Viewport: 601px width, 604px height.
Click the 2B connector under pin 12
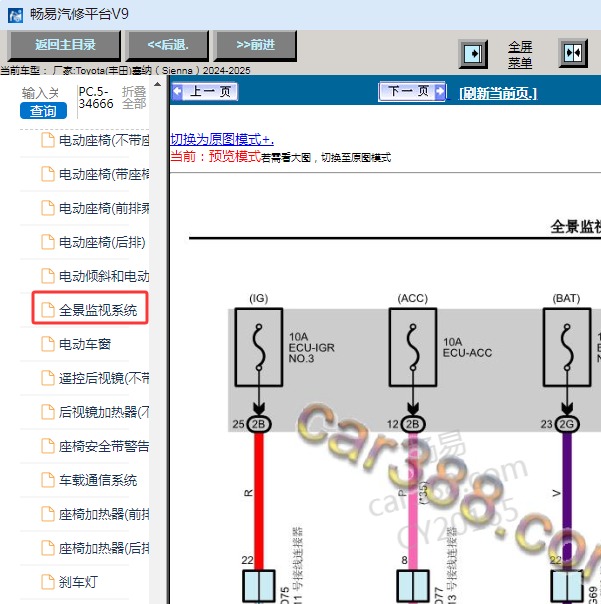[x=413, y=424]
